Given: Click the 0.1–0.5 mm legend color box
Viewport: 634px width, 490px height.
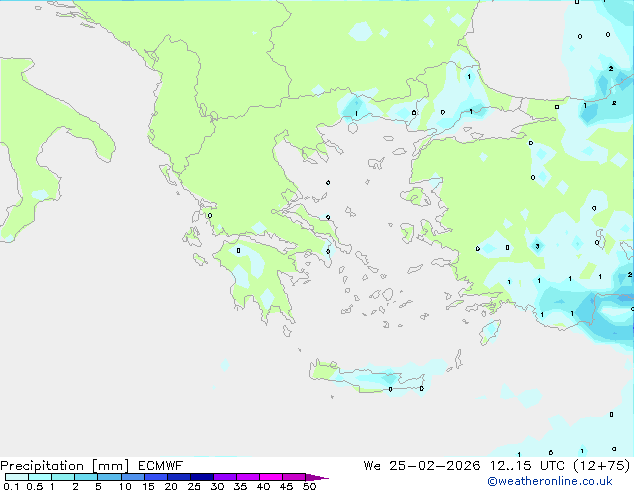Looking at the screenshot, I should point(17,477).
